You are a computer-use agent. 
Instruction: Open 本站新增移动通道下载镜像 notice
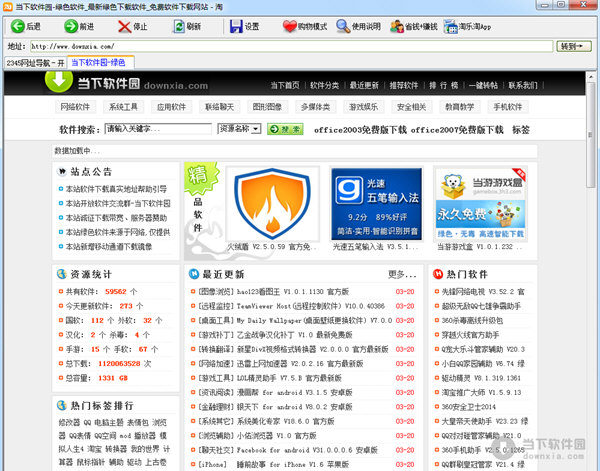[109, 247]
